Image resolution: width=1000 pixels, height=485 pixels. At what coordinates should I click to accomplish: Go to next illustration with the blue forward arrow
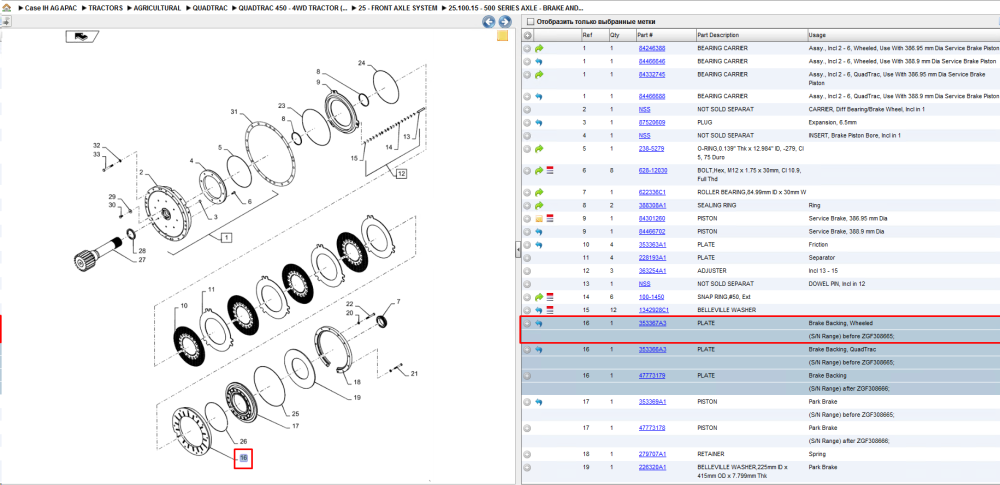504,22
